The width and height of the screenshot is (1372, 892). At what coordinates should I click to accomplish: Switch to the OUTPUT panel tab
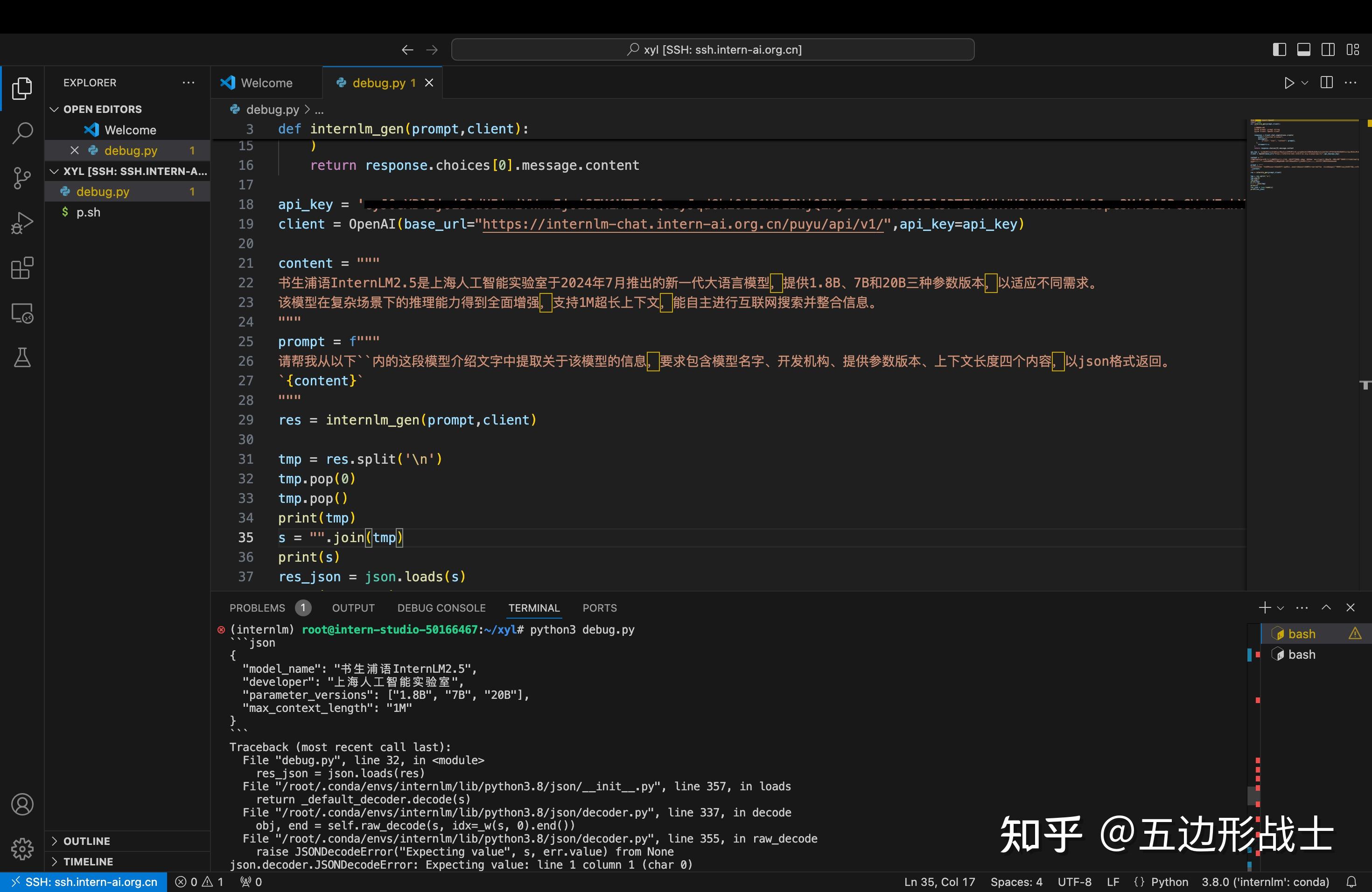click(x=353, y=608)
